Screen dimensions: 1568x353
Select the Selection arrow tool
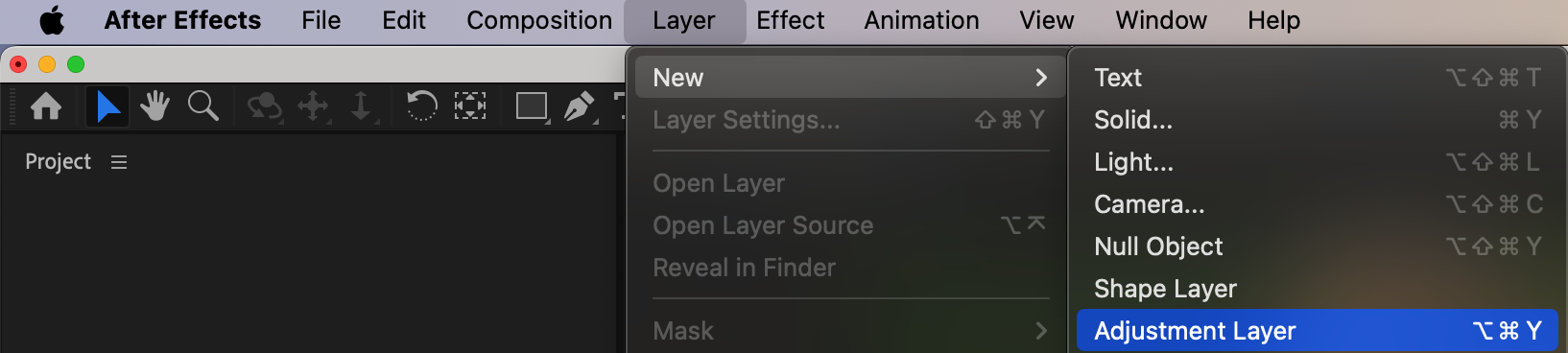(107, 106)
